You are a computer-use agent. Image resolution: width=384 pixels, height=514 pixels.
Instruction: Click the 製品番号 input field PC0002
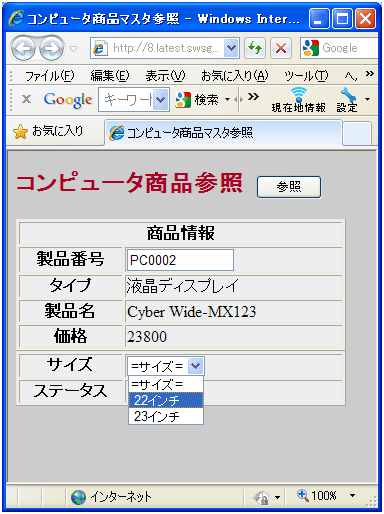180,260
